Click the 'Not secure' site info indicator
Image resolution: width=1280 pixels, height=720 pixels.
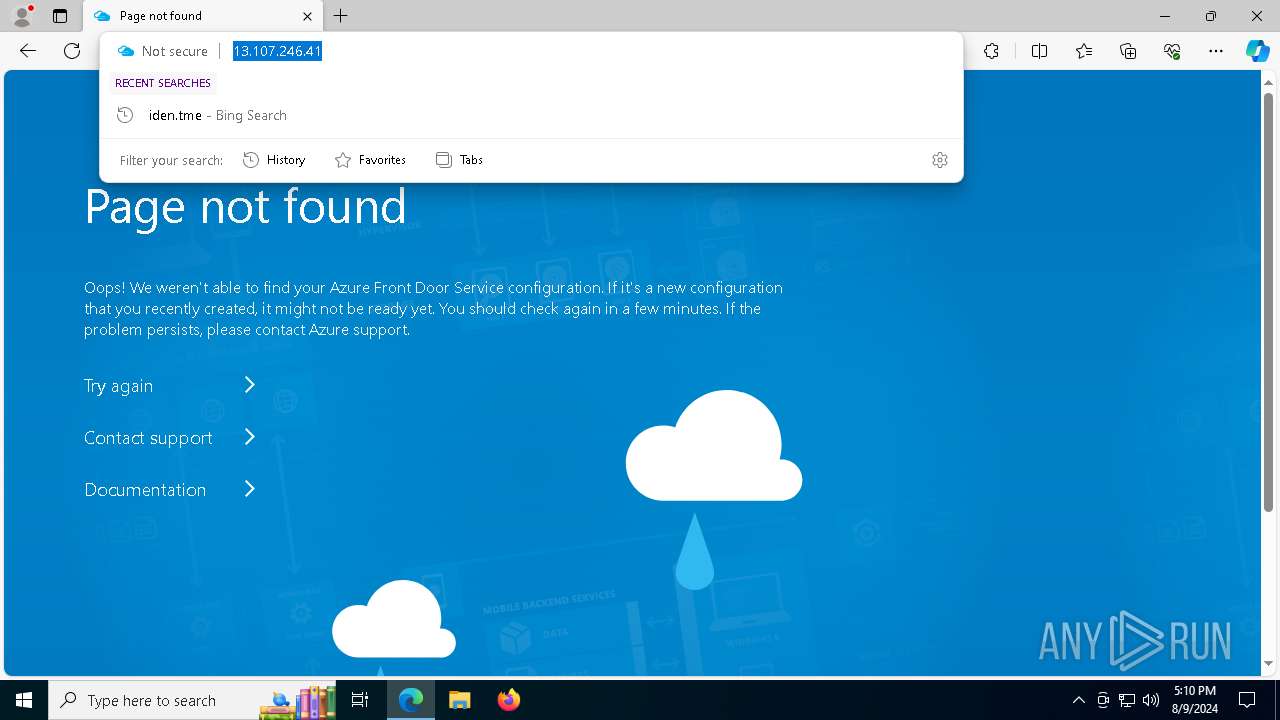click(163, 51)
